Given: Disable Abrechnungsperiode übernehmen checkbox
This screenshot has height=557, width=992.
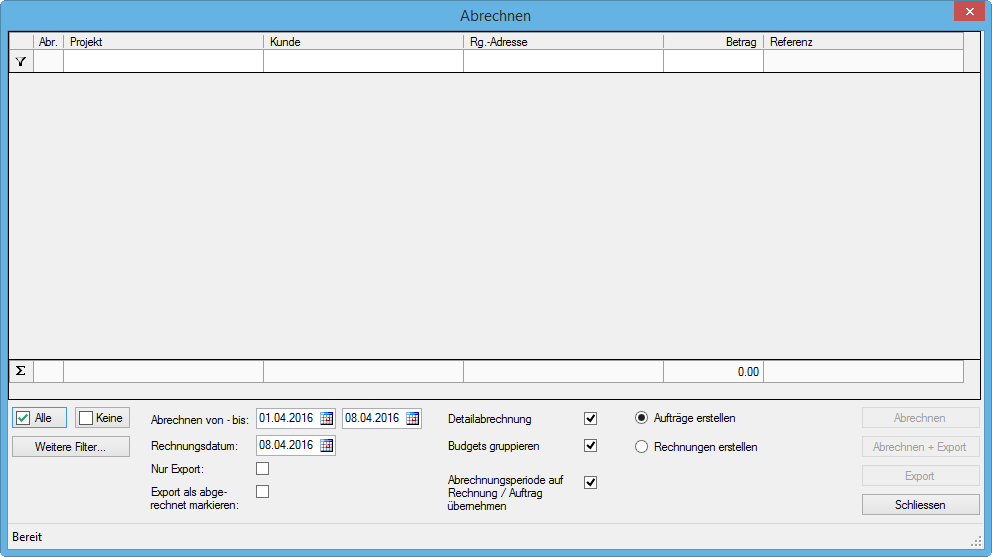Looking at the screenshot, I should [590, 482].
